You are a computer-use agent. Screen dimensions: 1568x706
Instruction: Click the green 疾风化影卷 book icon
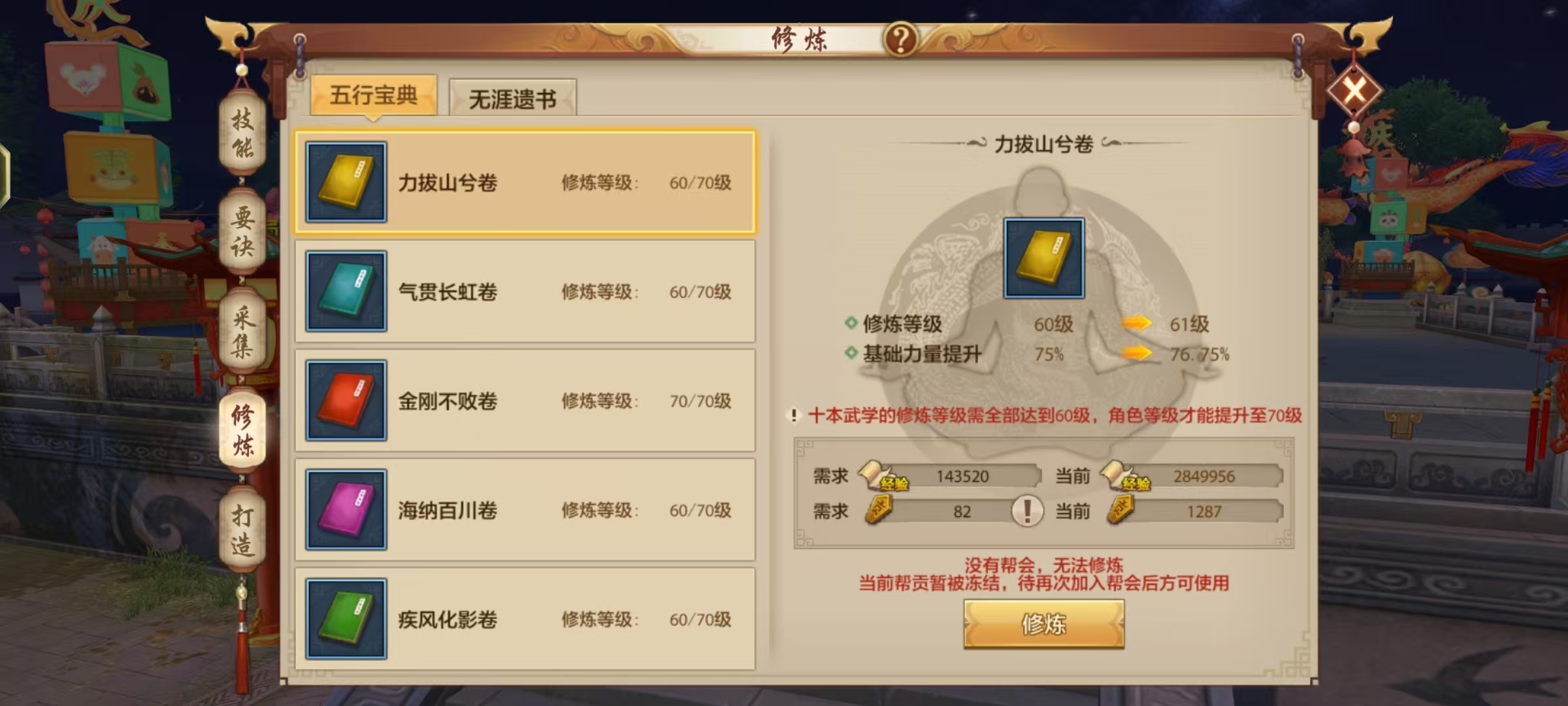(346, 619)
